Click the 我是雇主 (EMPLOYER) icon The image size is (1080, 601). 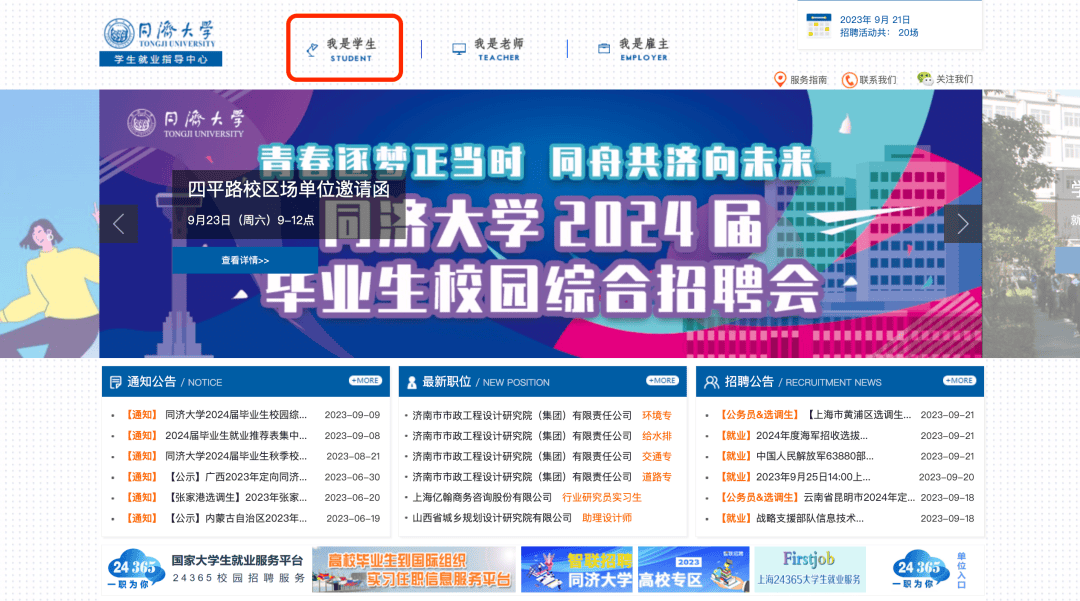(601, 47)
